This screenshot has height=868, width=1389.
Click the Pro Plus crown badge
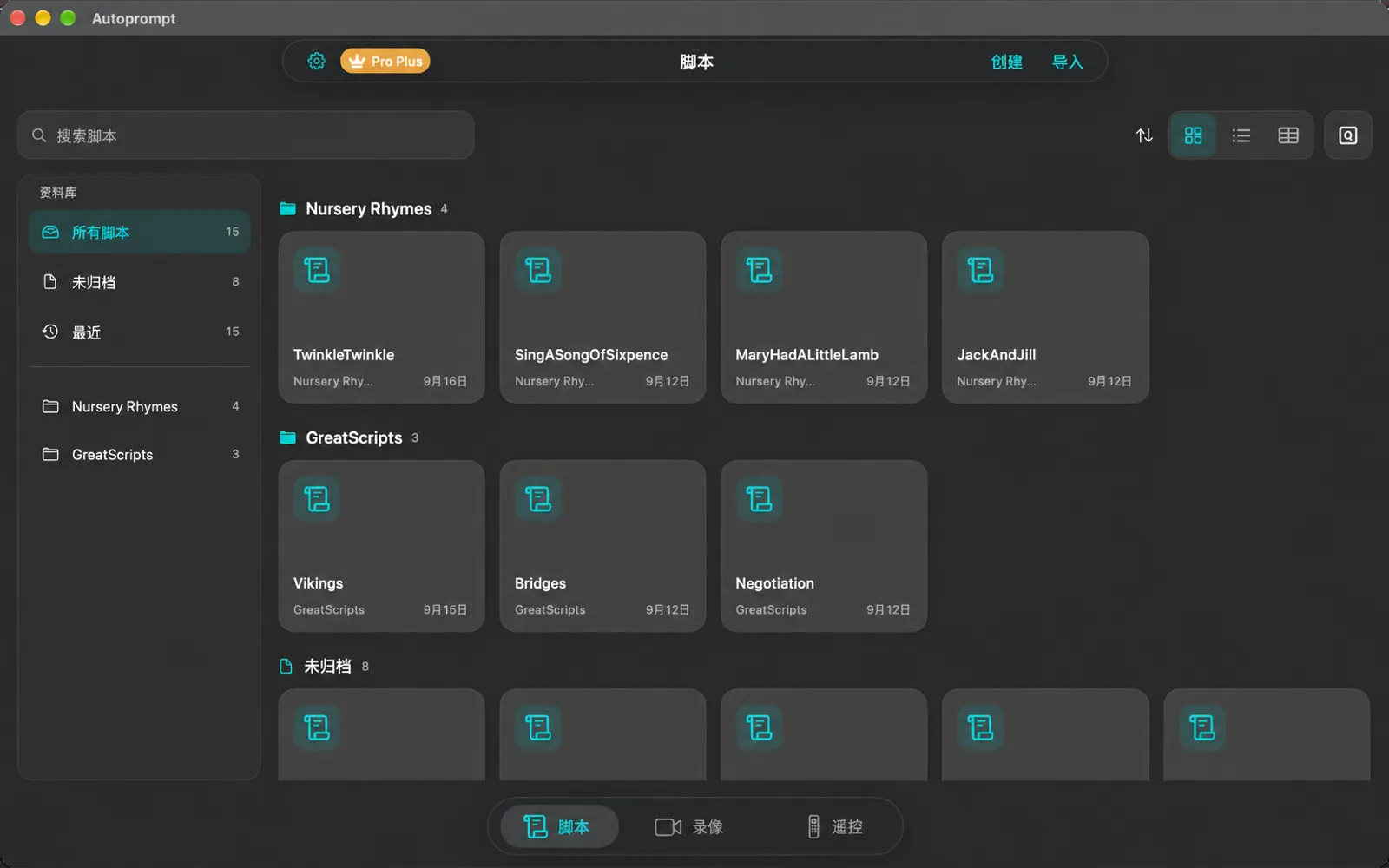click(x=385, y=61)
